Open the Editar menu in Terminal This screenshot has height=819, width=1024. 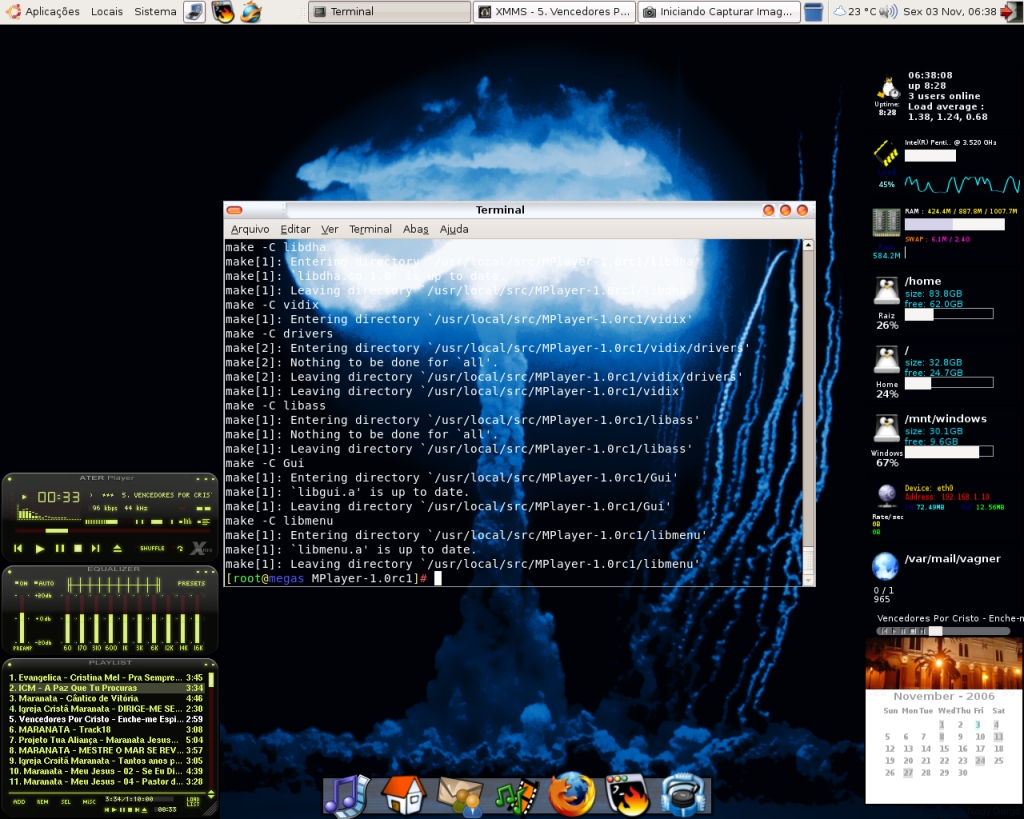click(295, 229)
